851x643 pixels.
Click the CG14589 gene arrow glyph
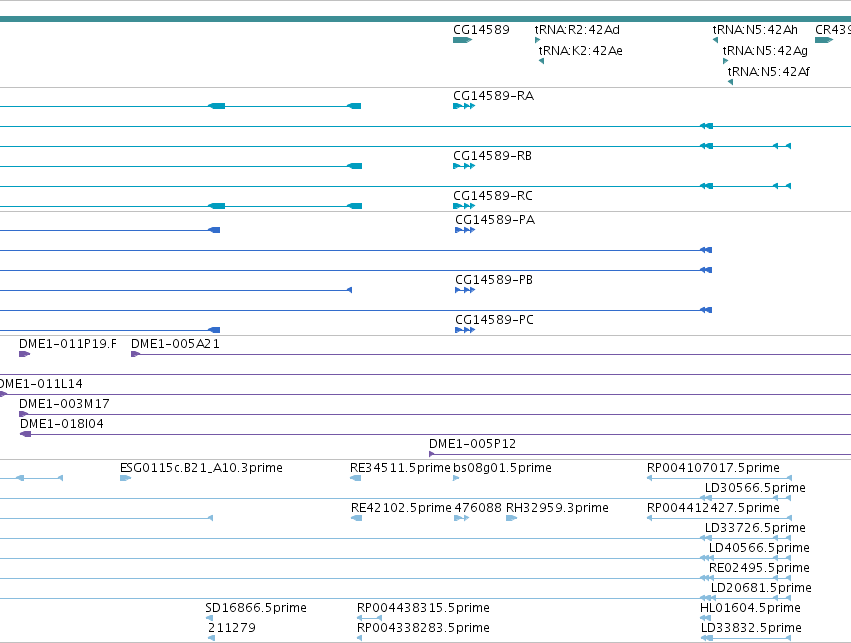tap(462, 40)
